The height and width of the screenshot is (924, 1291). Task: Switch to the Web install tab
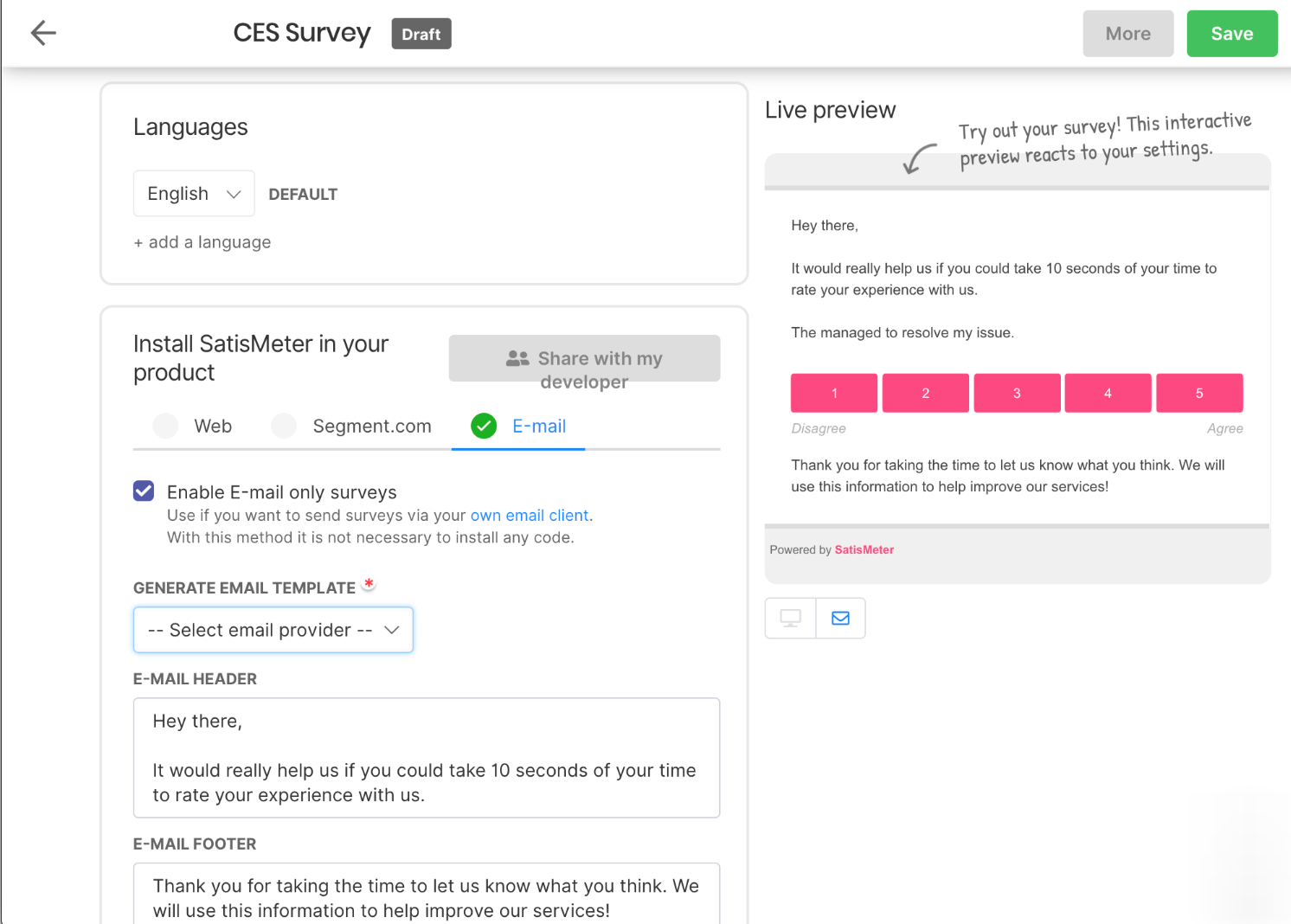click(x=192, y=426)
